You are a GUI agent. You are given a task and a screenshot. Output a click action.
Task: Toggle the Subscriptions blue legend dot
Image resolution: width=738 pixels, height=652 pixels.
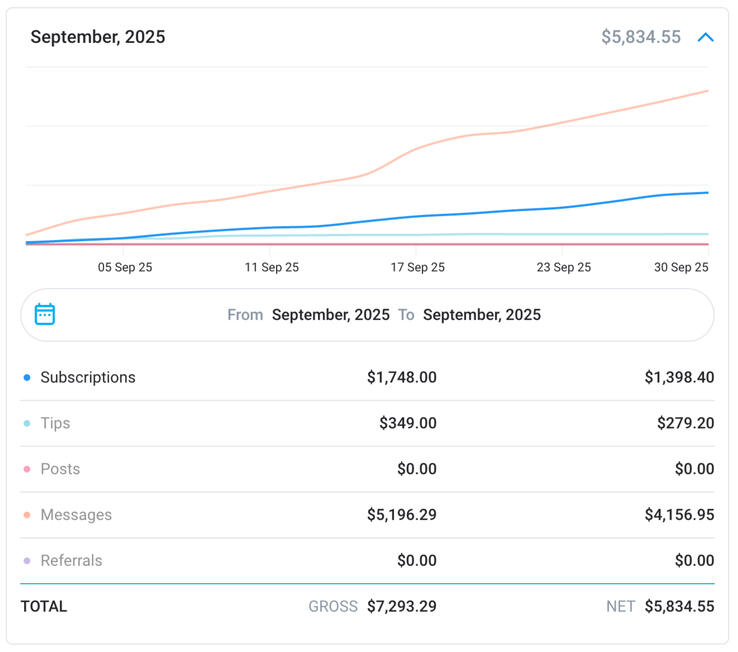pyautogui.click(x=27, y=378)
